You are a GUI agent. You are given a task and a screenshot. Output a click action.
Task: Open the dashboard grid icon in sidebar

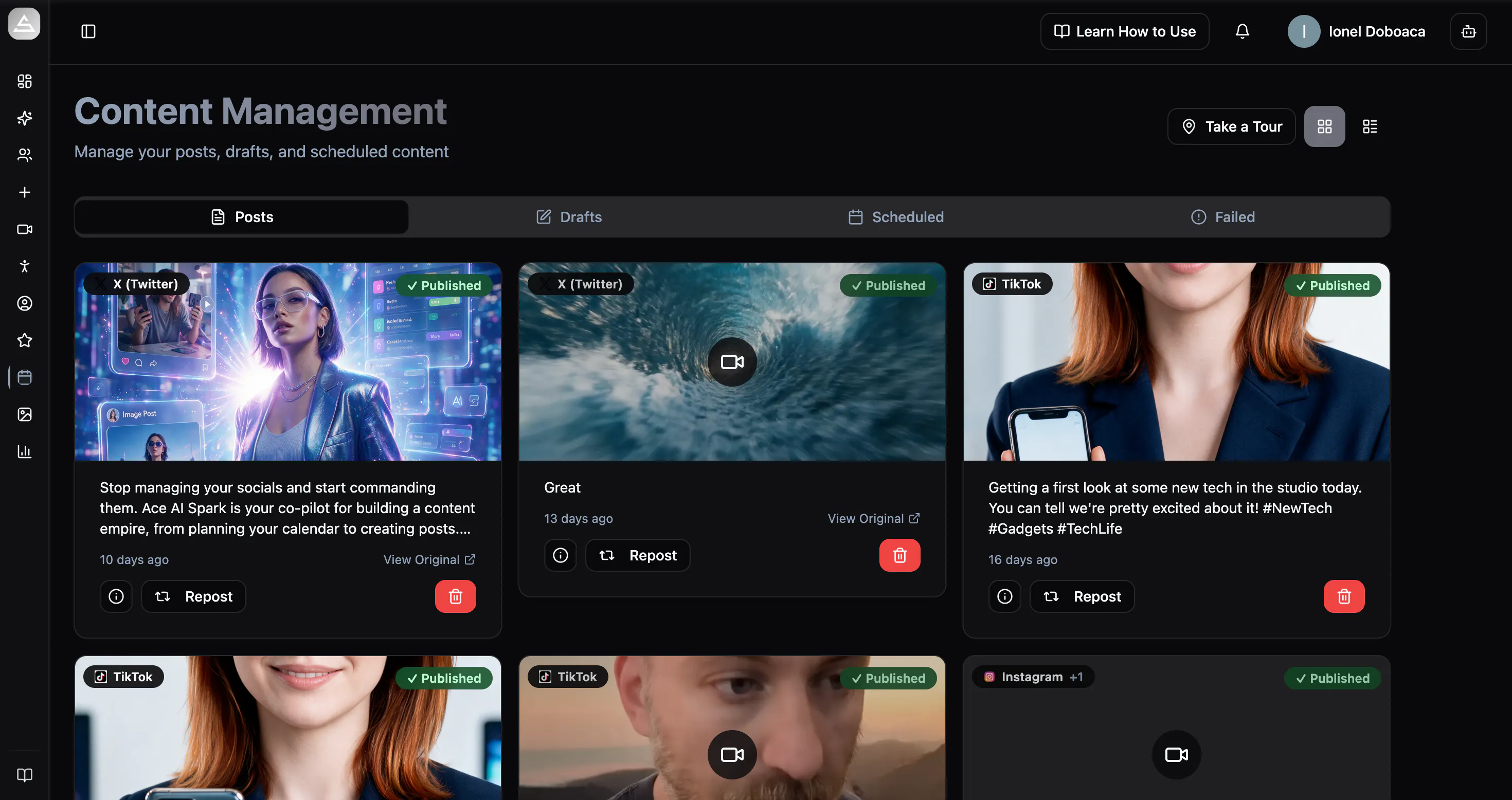tap(25, 81)
